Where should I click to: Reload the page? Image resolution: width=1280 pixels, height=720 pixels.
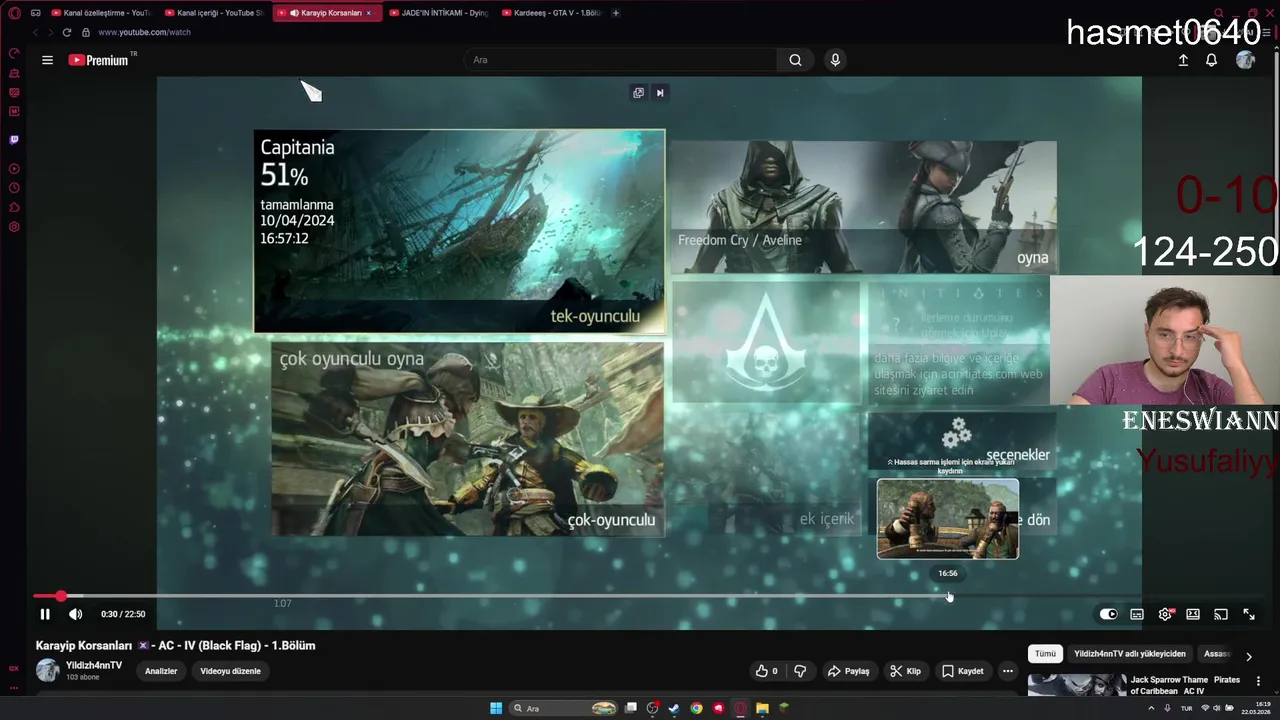point(67,32)
